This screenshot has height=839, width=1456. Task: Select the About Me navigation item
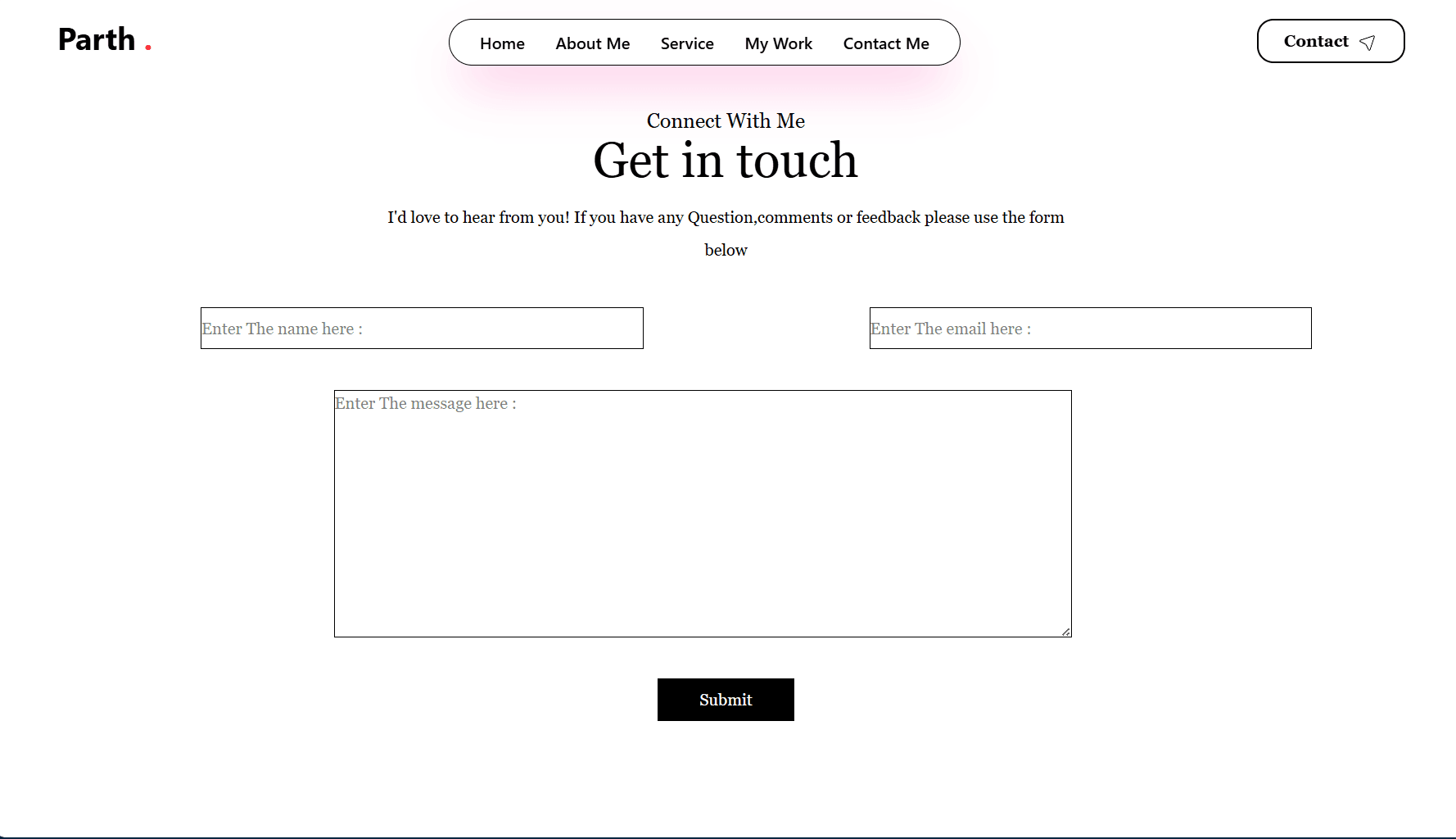(592, 43)
